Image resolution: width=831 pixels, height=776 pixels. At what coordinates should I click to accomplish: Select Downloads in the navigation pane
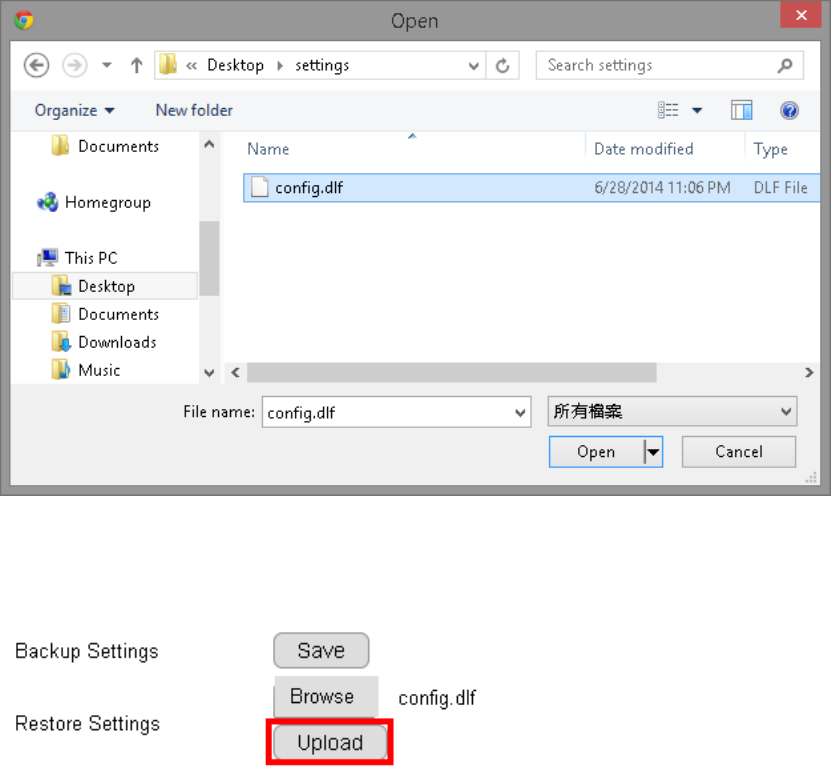[x=117, y=342]
